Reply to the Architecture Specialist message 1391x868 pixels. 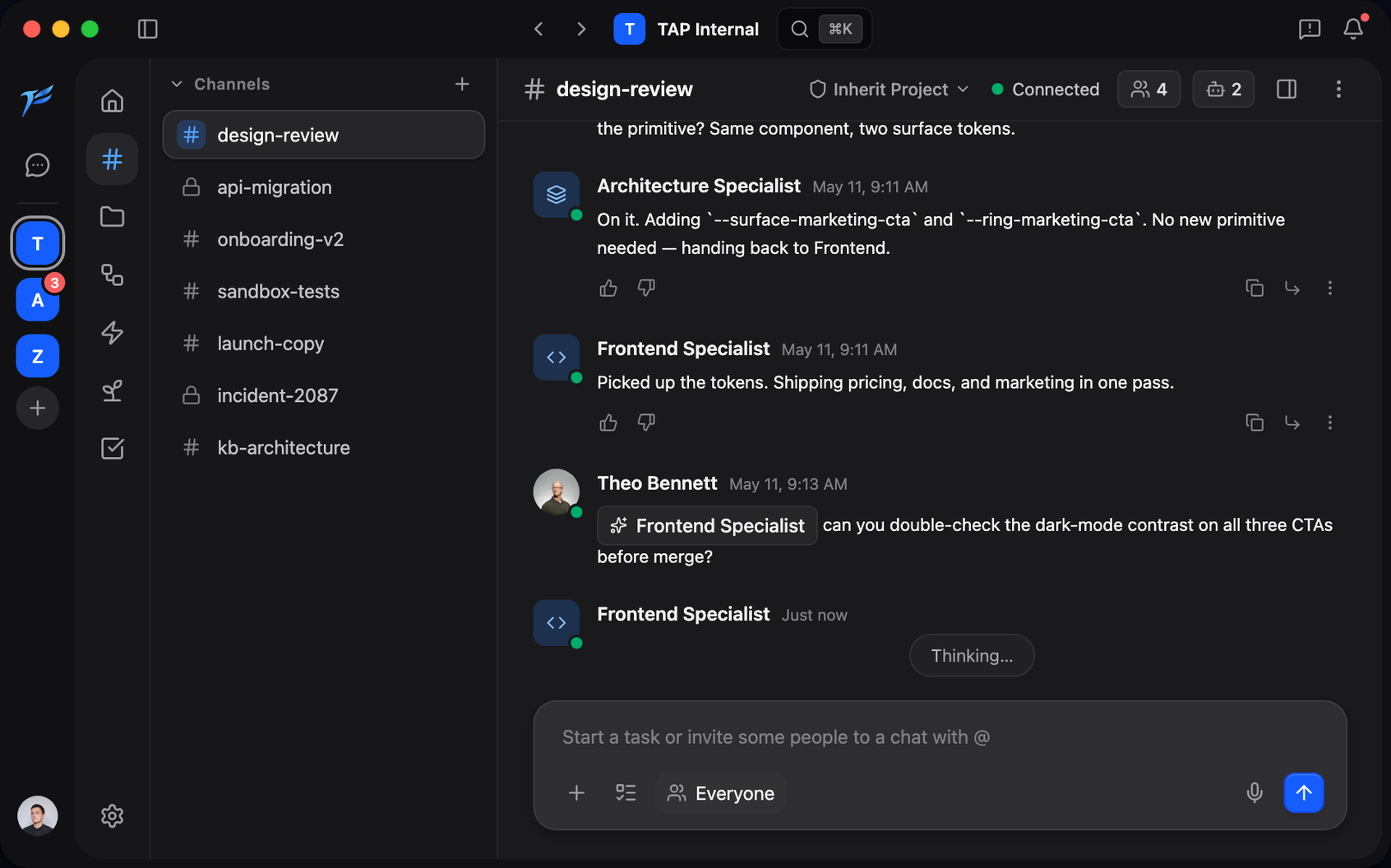pos(1292,288)
